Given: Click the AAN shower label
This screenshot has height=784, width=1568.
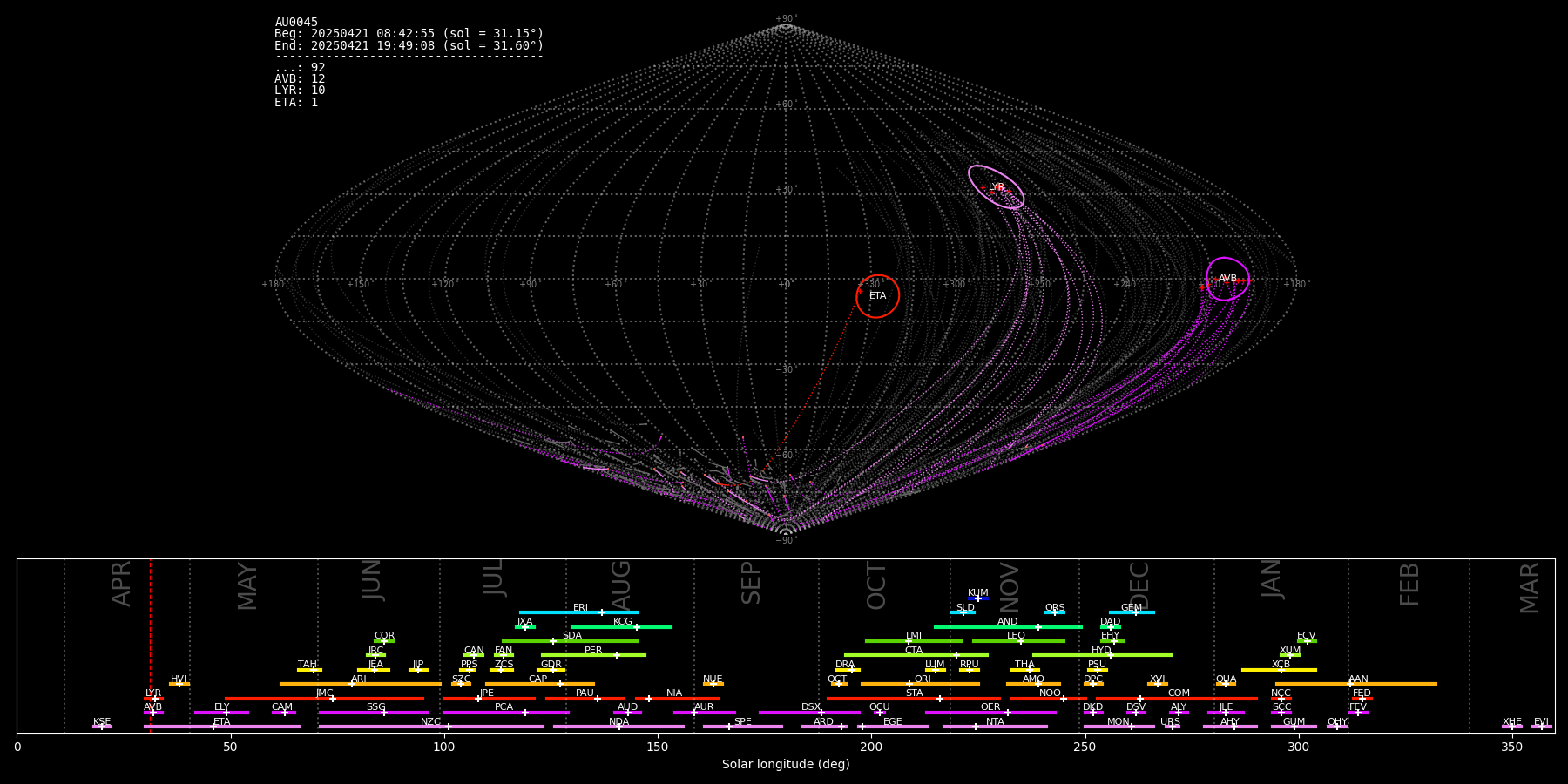Looking at the screenshot, I should [1358, 679].
